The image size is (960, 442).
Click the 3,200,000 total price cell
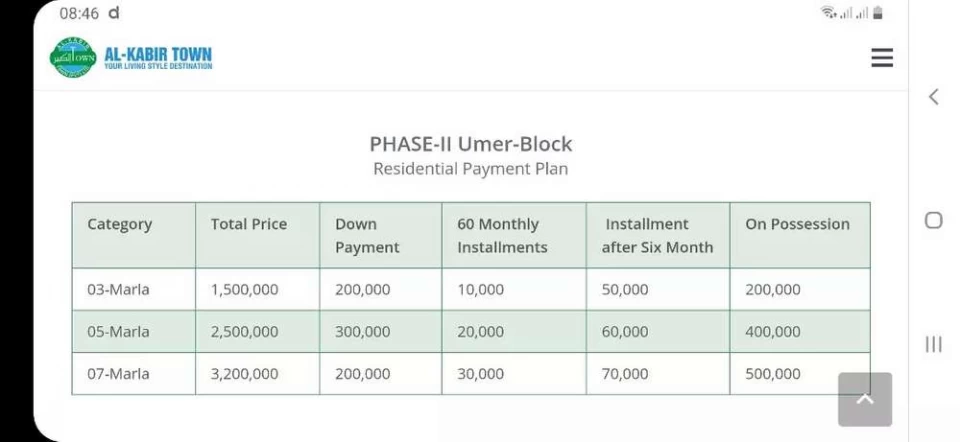tap(245, 374)
